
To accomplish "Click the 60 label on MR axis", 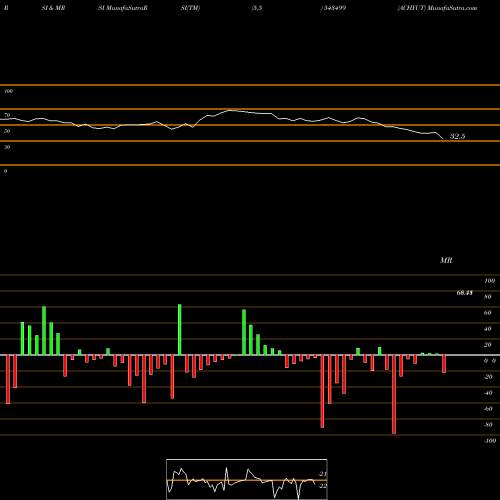I will [488, 313].
